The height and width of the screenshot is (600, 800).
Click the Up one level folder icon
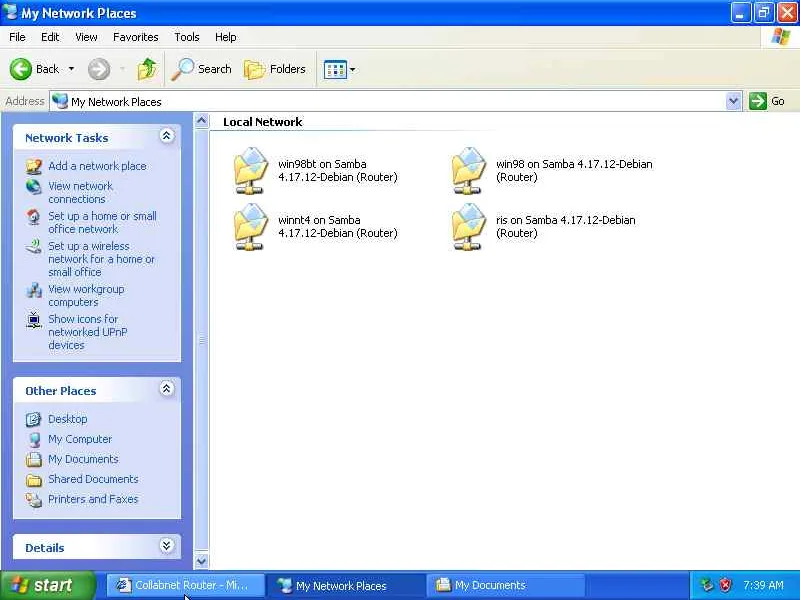tap(147, 69)
